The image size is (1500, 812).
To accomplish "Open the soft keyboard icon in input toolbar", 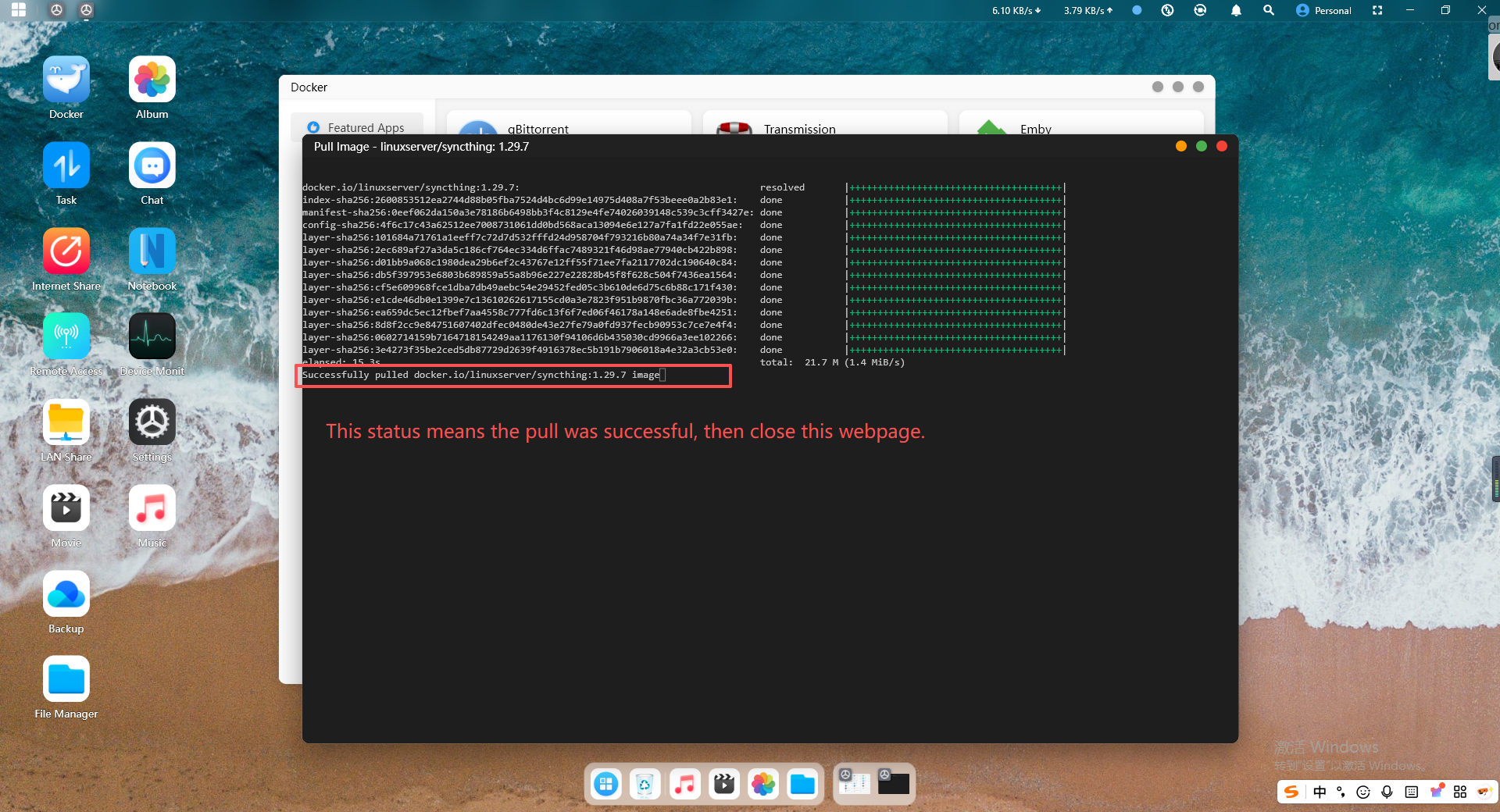I will coord(1411,792).
